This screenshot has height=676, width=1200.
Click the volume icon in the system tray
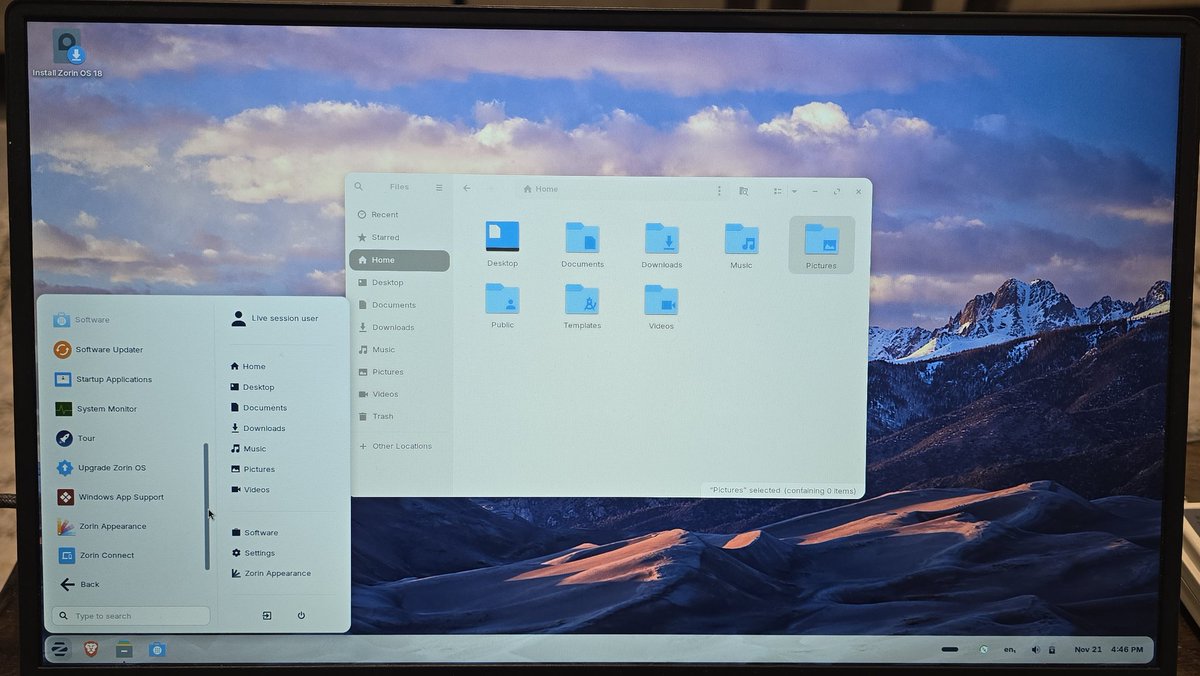[1034, 650]
